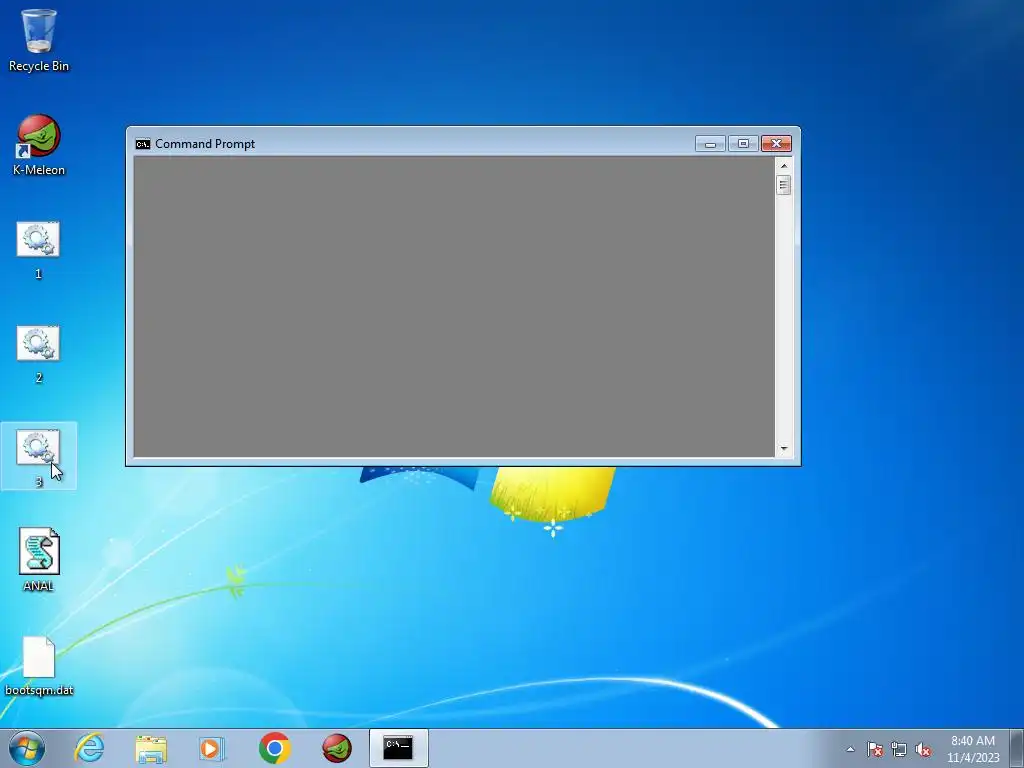Launch K-Meleon from the taskbar
The height and width of the screenshot is (768, 1024).
tap(337, 748)
